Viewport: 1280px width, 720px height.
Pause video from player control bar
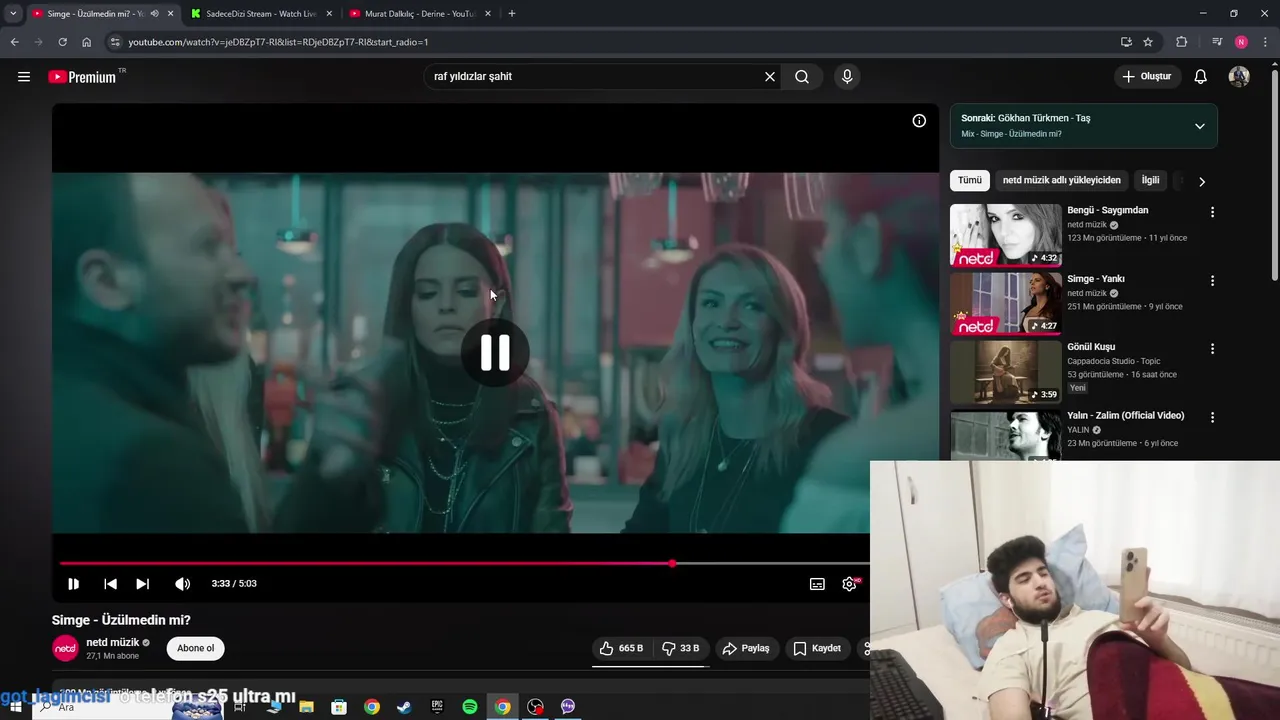pos(73,584)
